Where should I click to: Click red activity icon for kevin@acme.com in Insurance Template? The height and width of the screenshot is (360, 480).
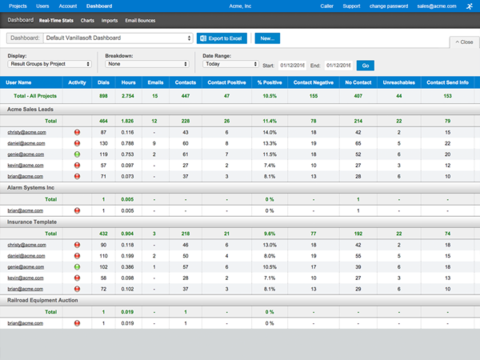coord(77,278)
